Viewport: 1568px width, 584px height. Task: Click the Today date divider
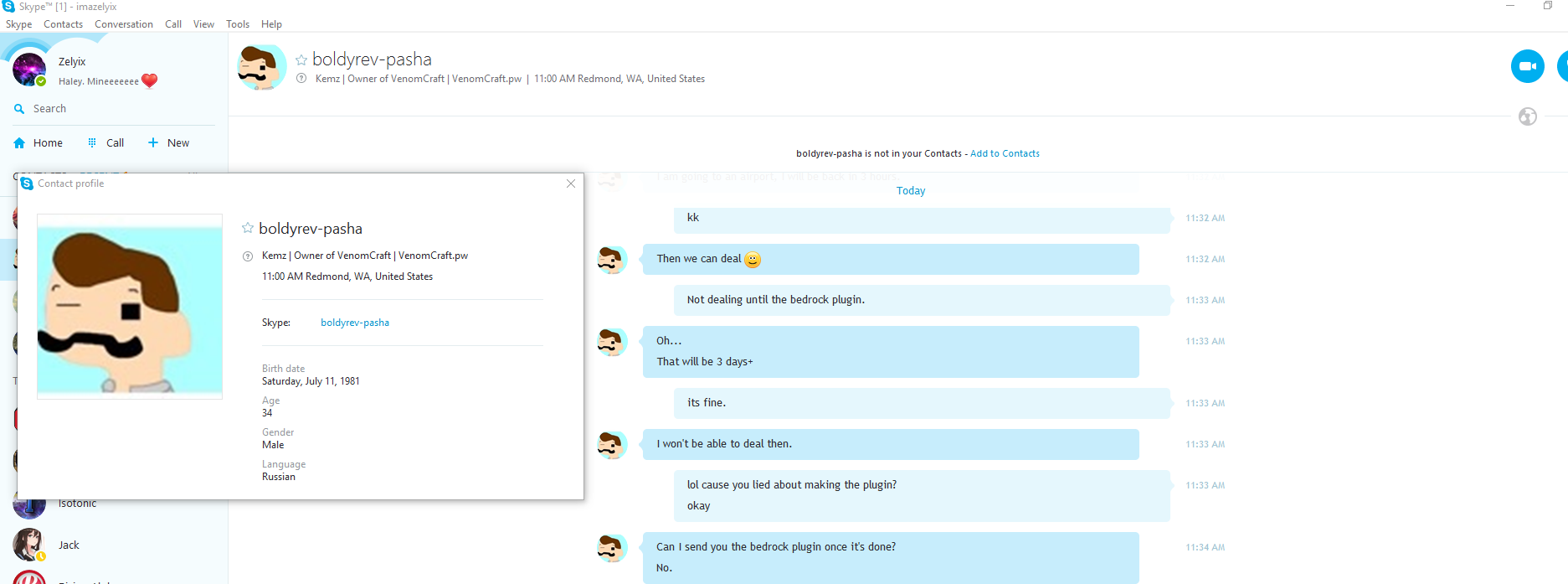[x=911, y=191]
